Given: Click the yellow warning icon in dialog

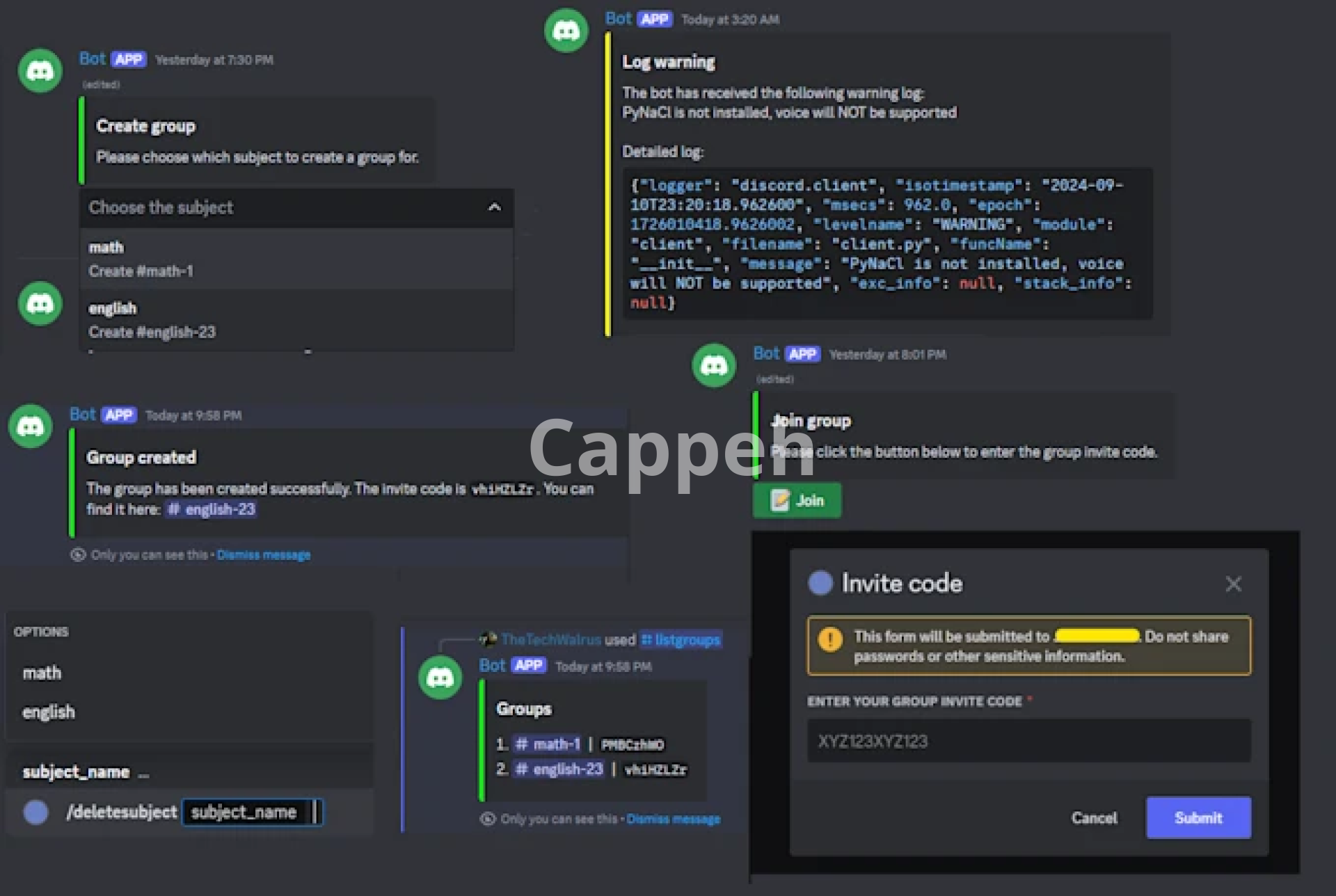Looking at the screenshot, I should [x=830, y=639].
